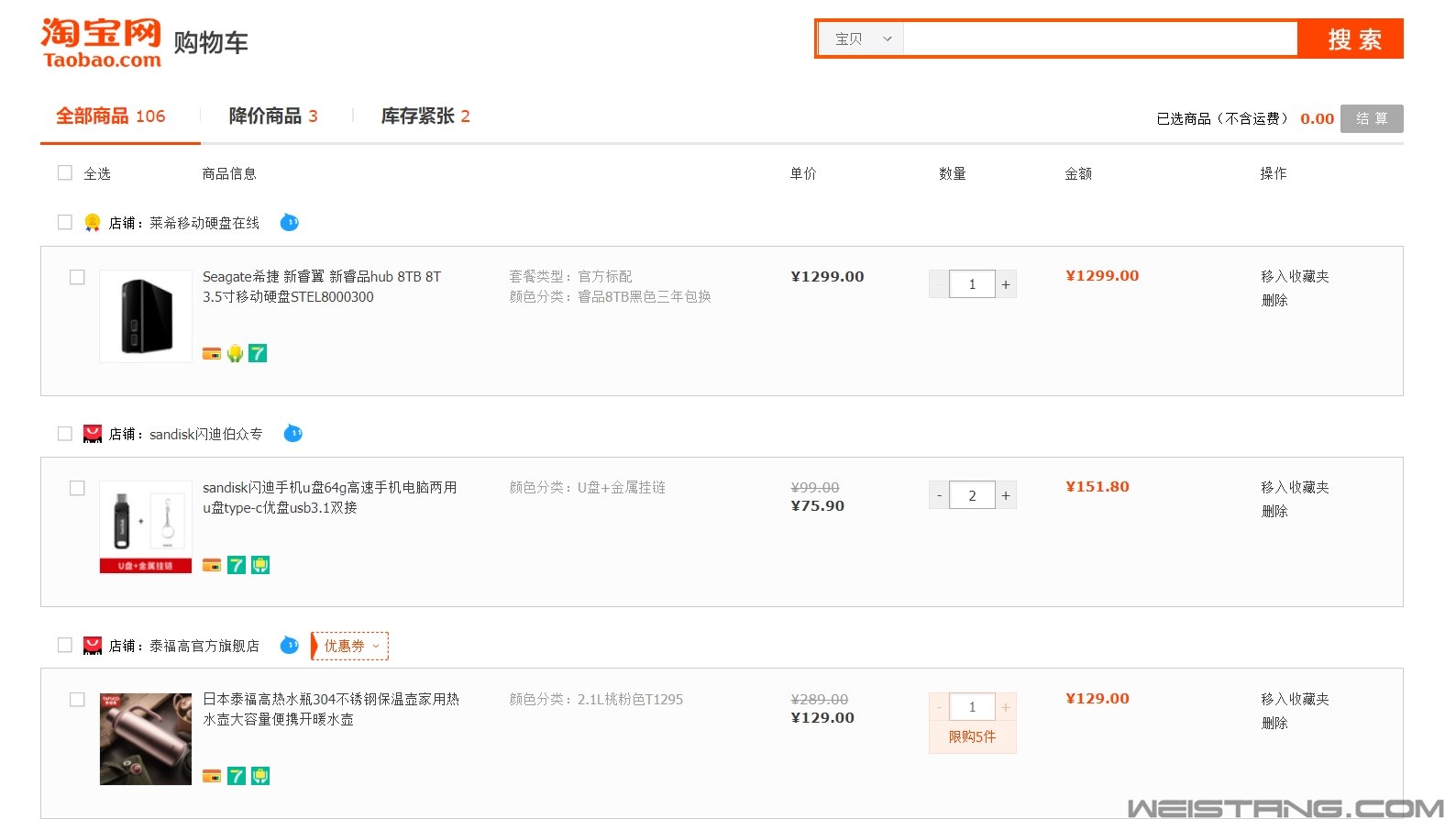Click the Taobao logo
This screenshot has width=1456, height=830.
101,43
